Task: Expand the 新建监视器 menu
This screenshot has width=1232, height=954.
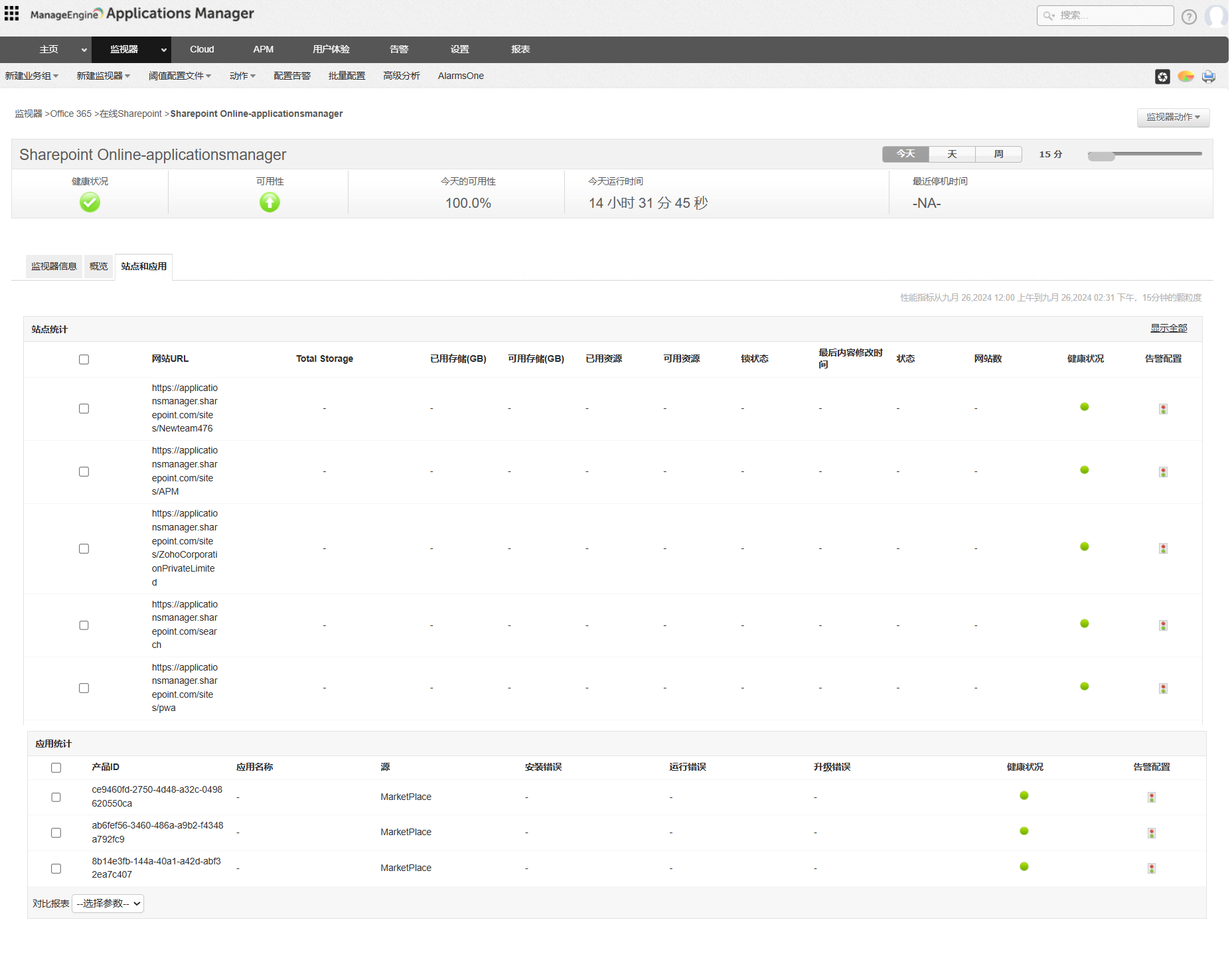Action: pos(103,76)
